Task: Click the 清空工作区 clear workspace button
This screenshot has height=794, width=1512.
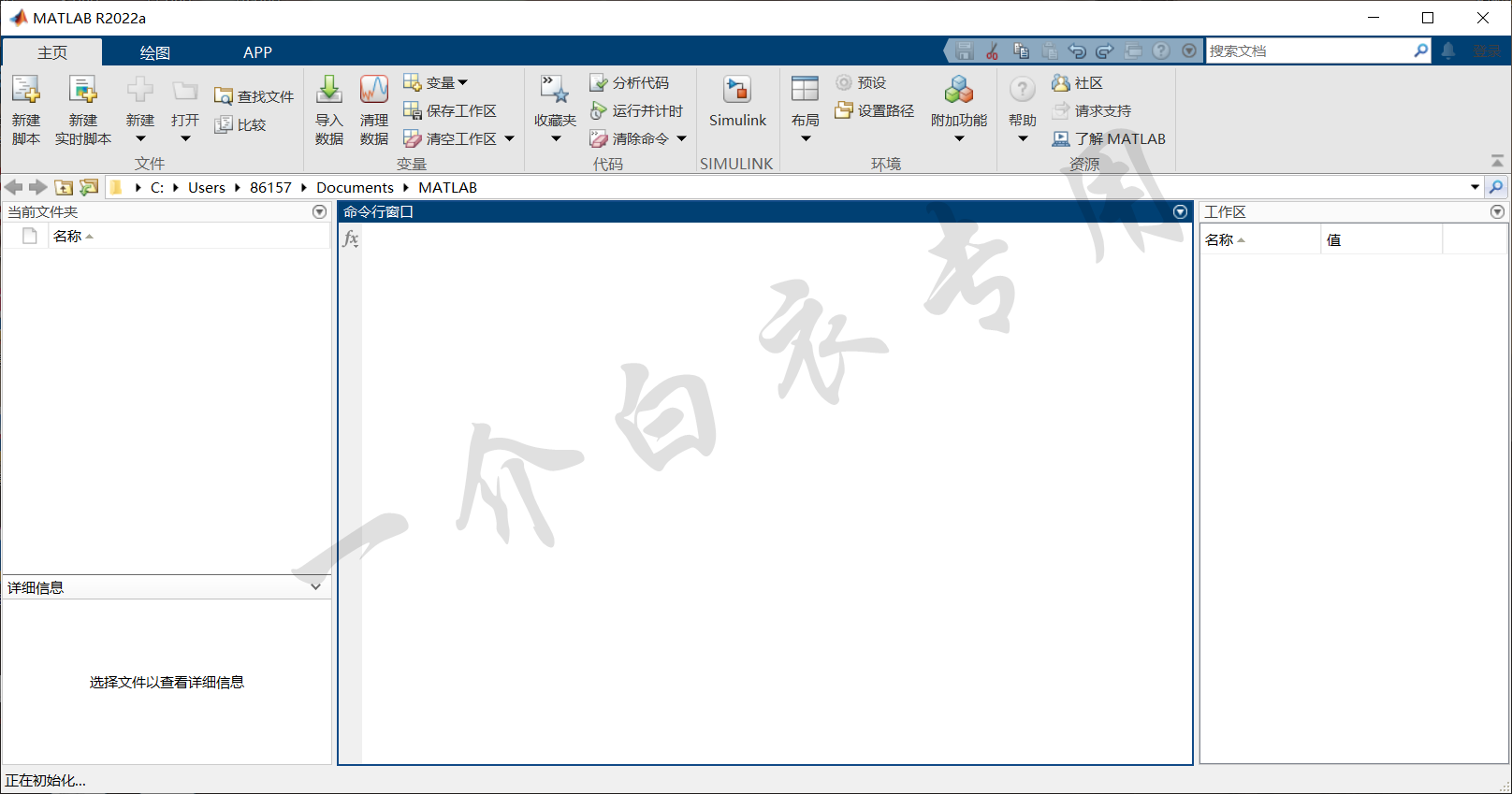Action: (x=450, y=138)
